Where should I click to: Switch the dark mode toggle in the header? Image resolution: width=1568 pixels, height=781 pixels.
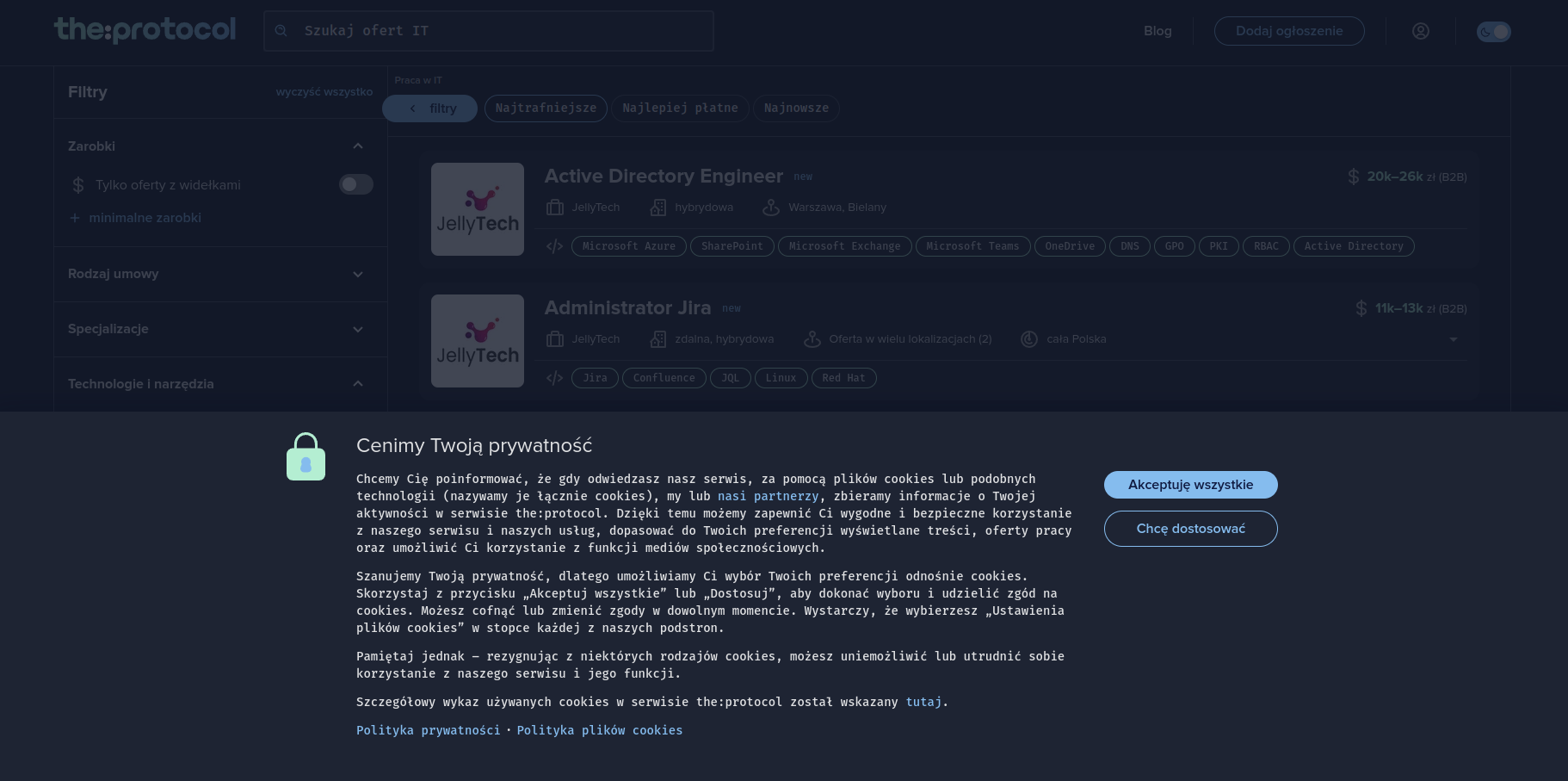[x=1493, y=31]
